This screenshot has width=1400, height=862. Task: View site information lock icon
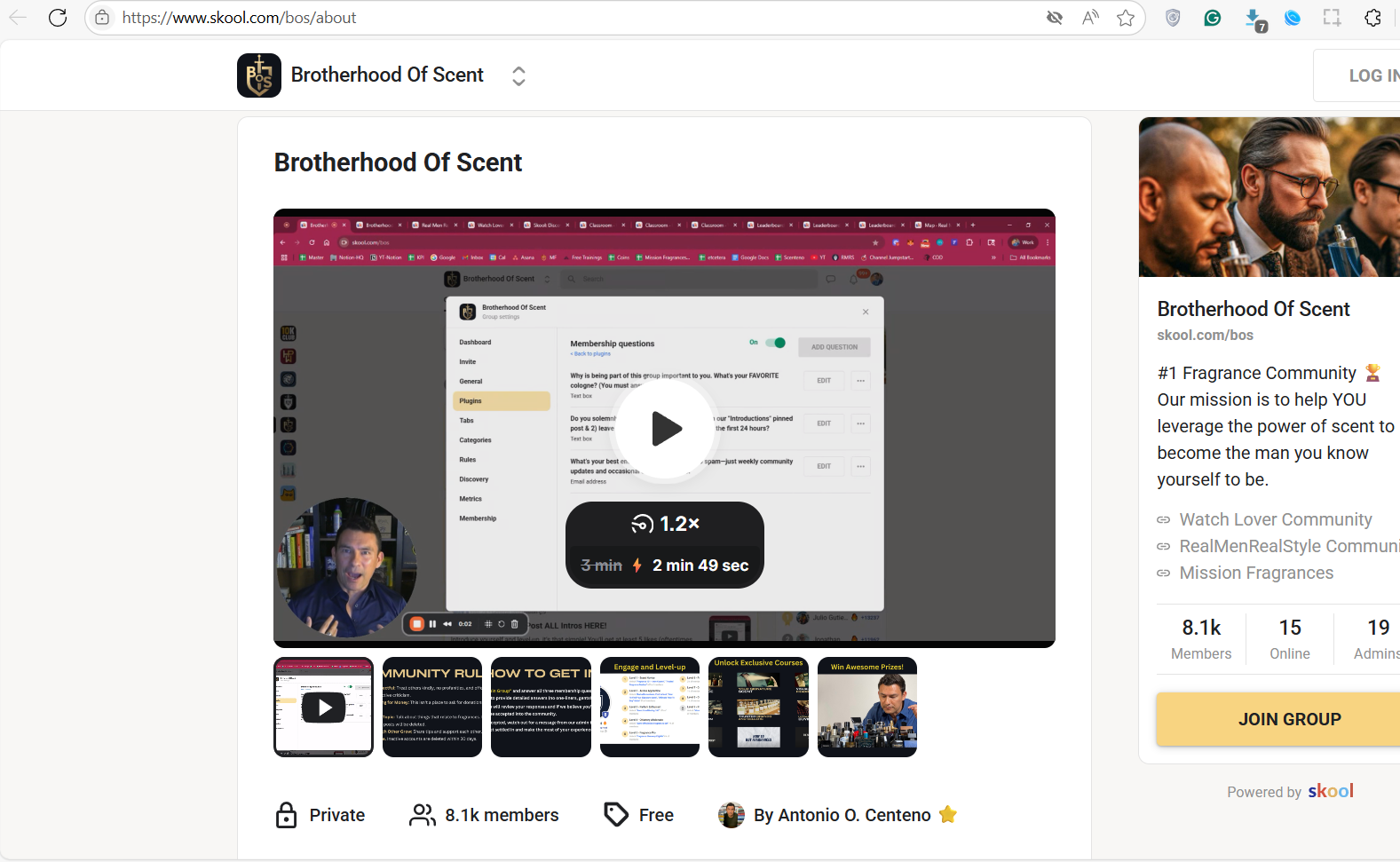point(102,18)
